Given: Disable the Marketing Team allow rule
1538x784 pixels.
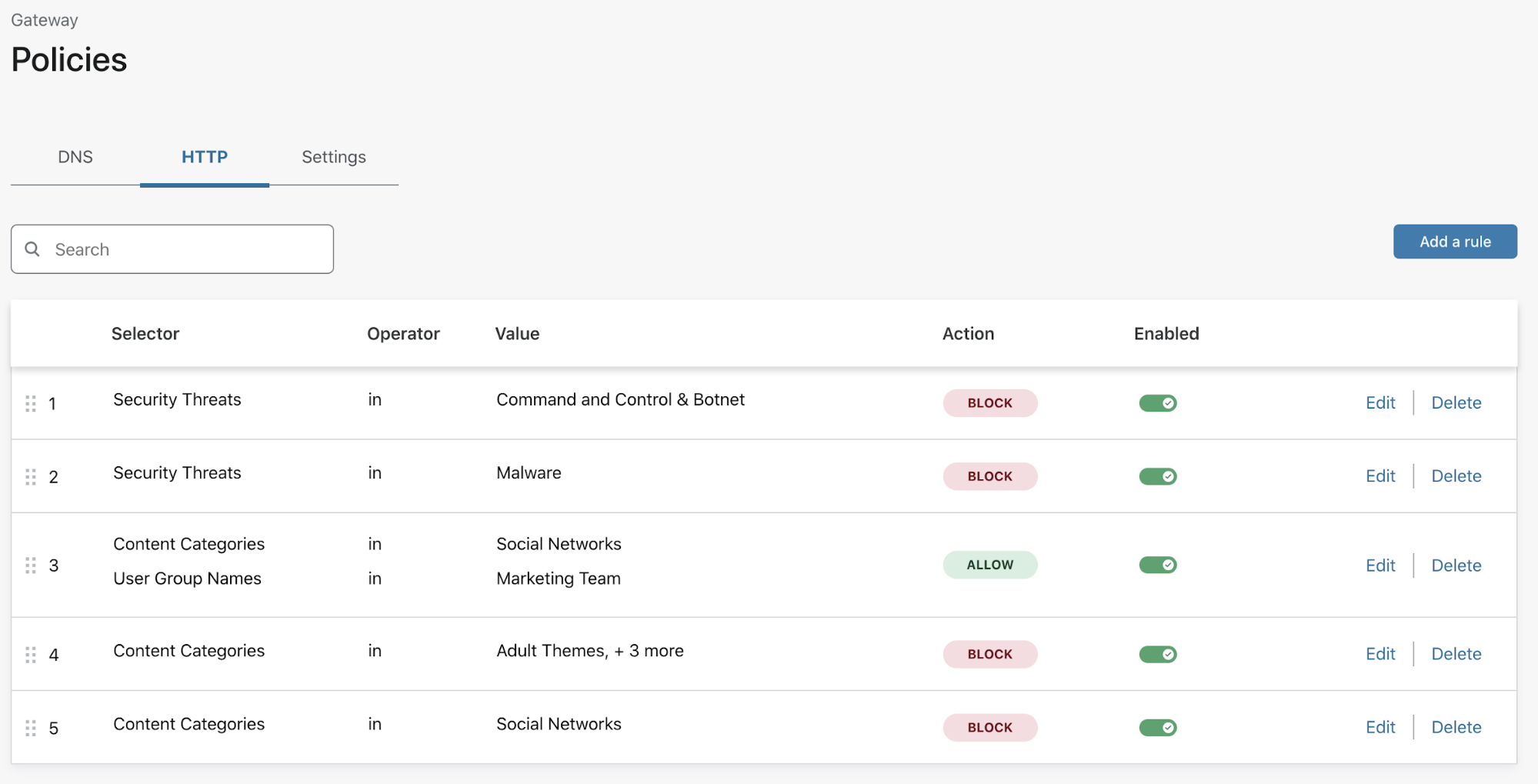Looking at the screenshot, I should [1157, 565].
